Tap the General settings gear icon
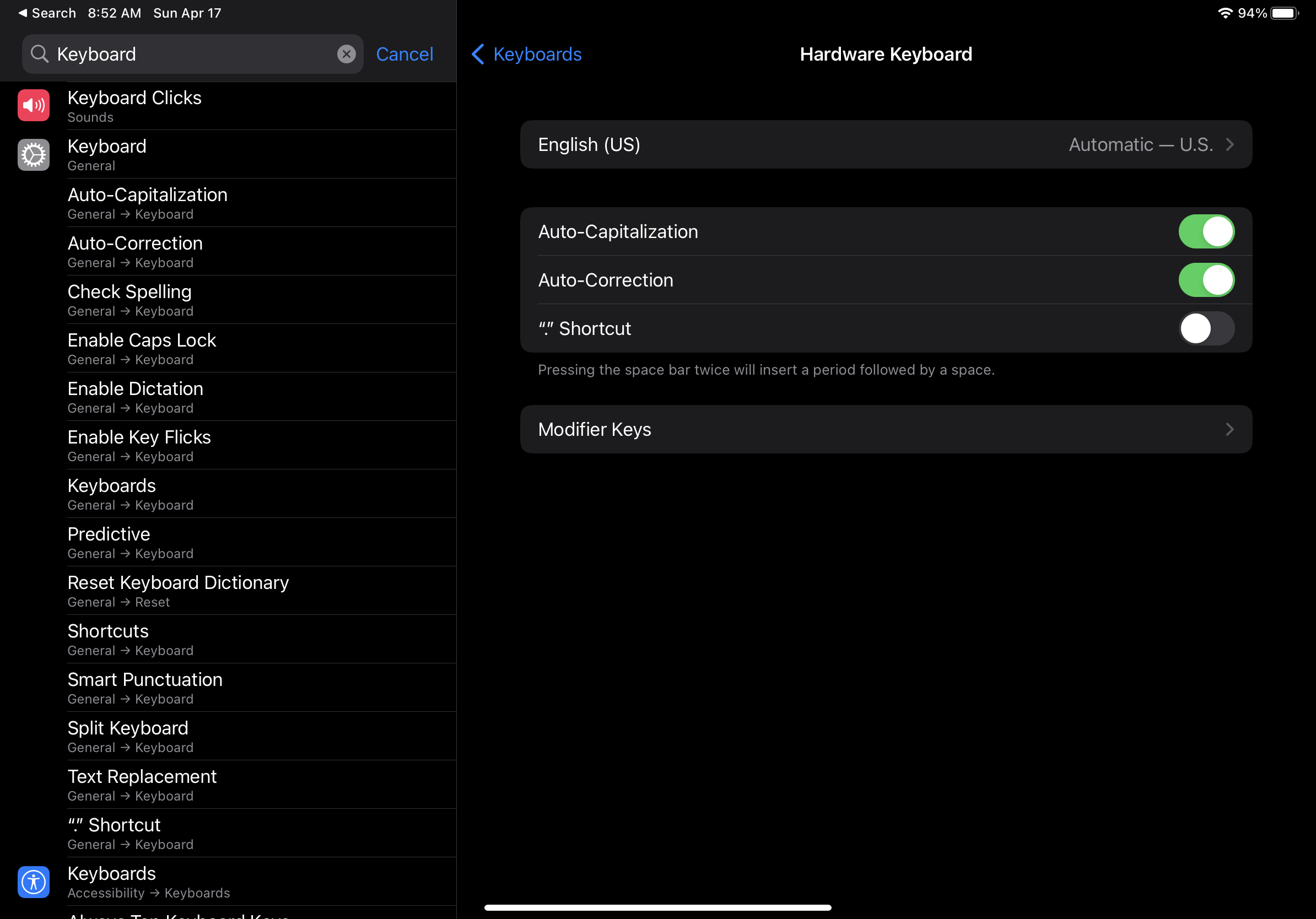 tap(33, 155)
